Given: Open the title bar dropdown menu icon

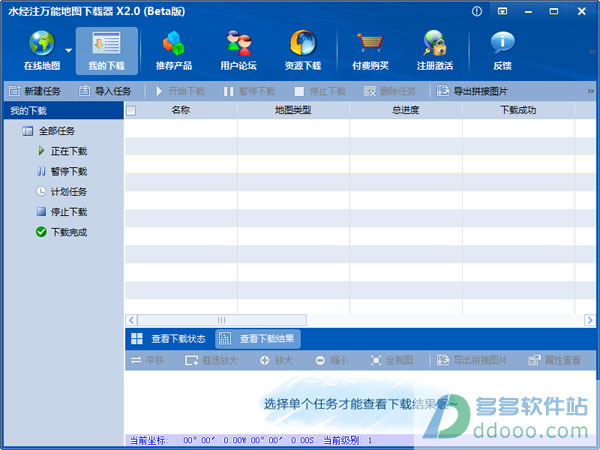Looking at the screenshot, I should point(502,11).
